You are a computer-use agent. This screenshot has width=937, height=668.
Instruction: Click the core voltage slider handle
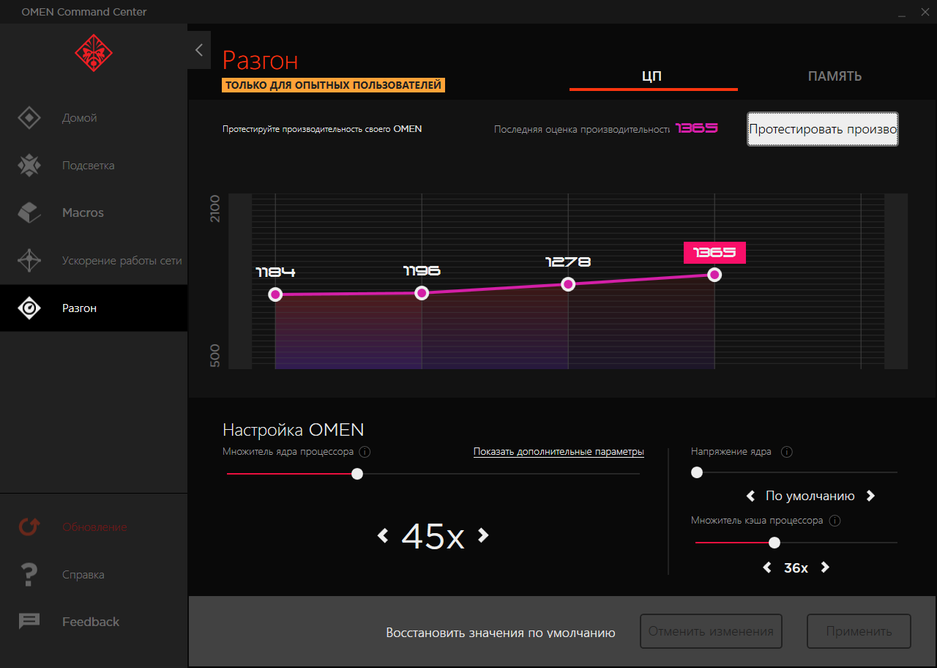[697, 473]
